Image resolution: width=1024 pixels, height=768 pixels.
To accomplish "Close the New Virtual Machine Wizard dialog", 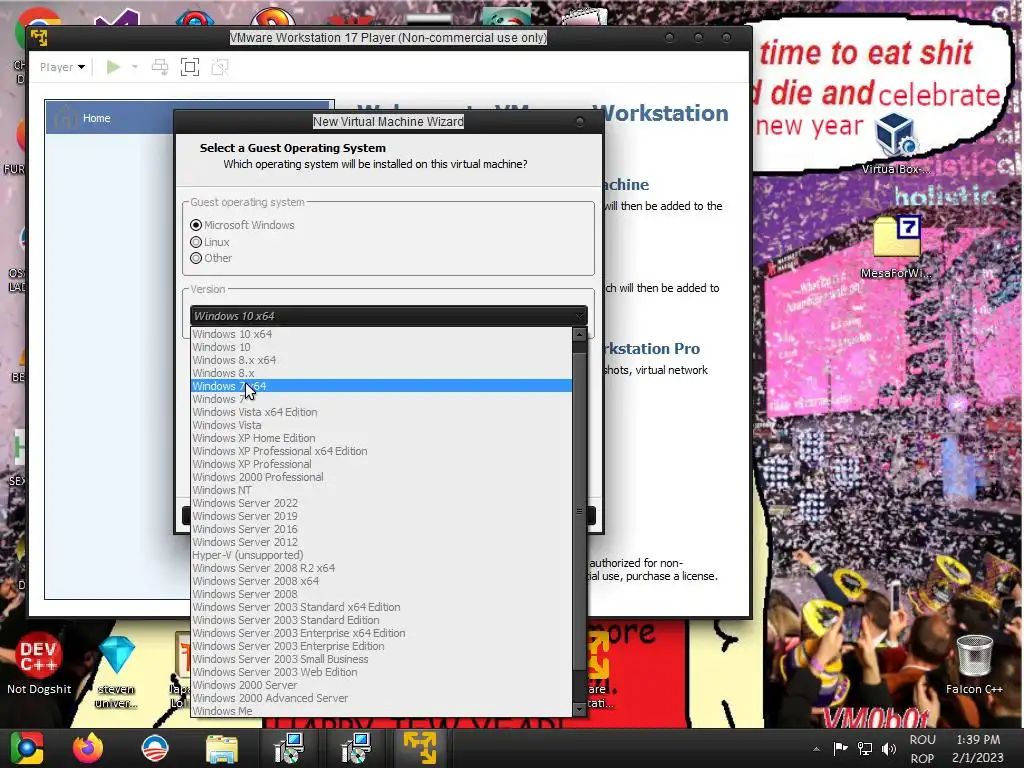I will coord(579,121).
